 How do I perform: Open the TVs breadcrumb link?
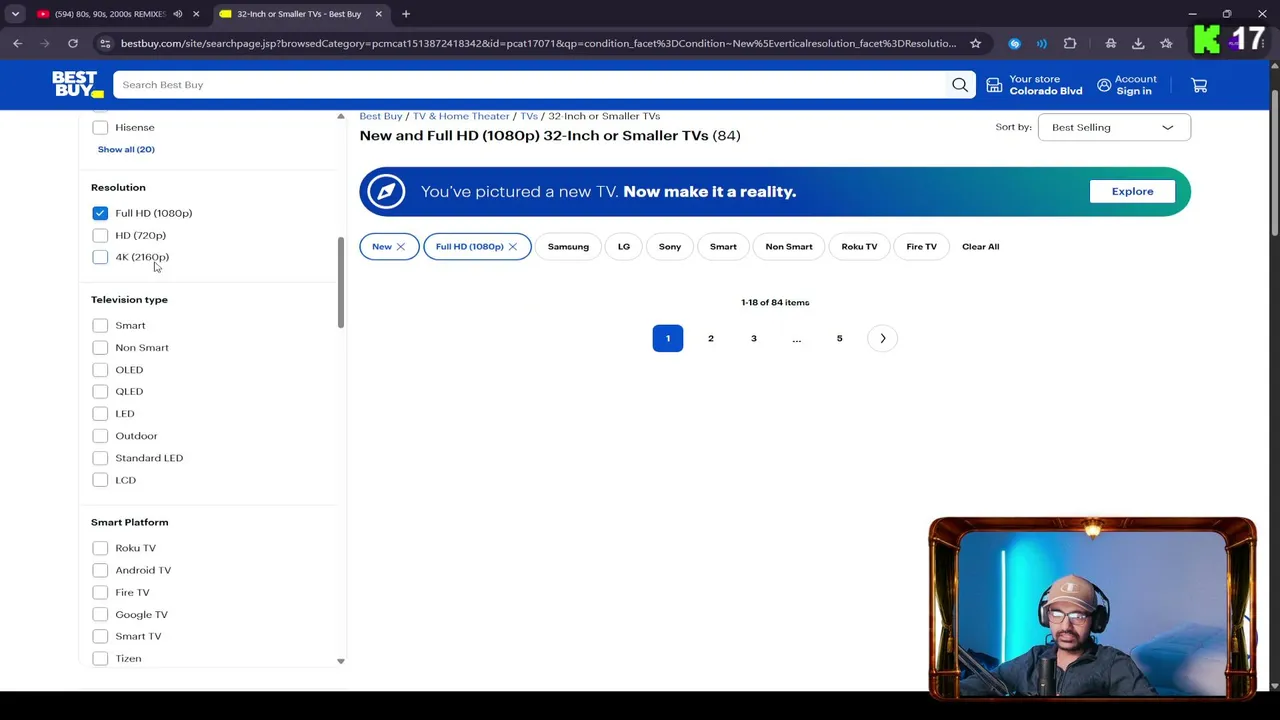coord(529,116)
